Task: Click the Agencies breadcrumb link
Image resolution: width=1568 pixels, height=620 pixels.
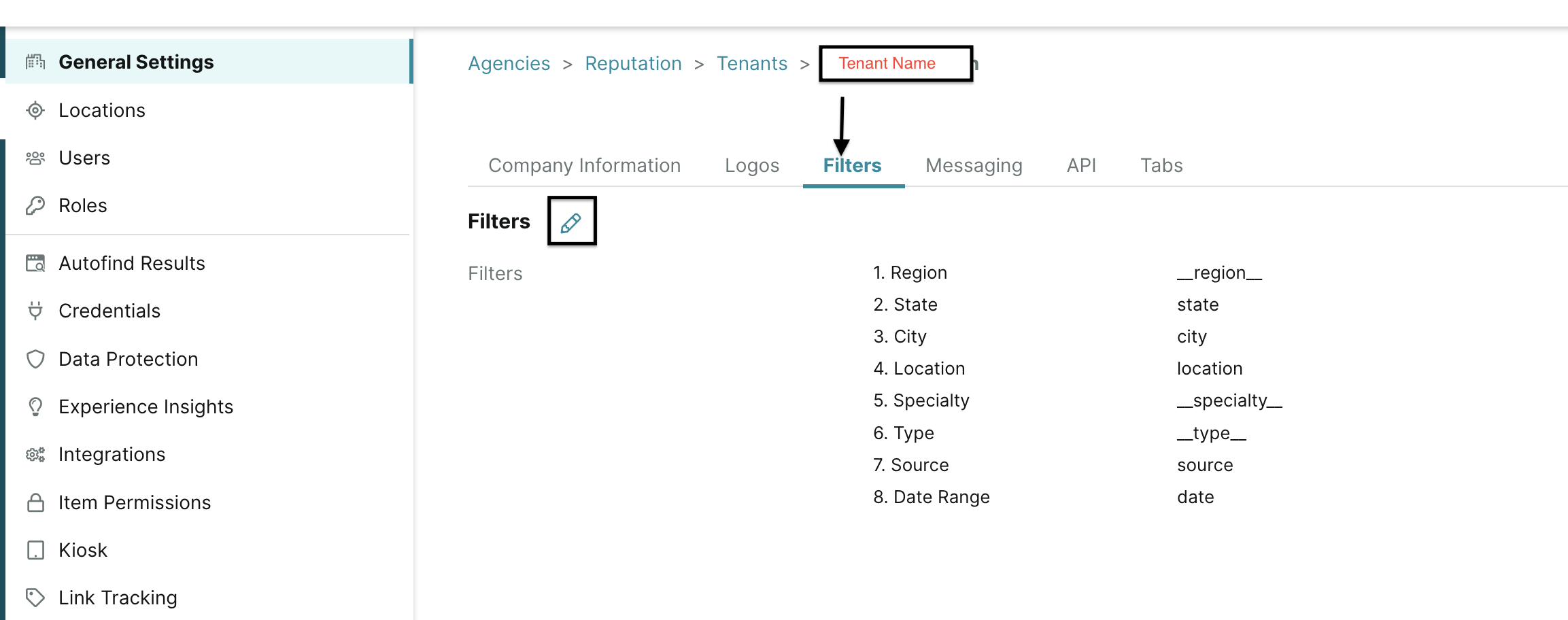Action: (509, 63)
